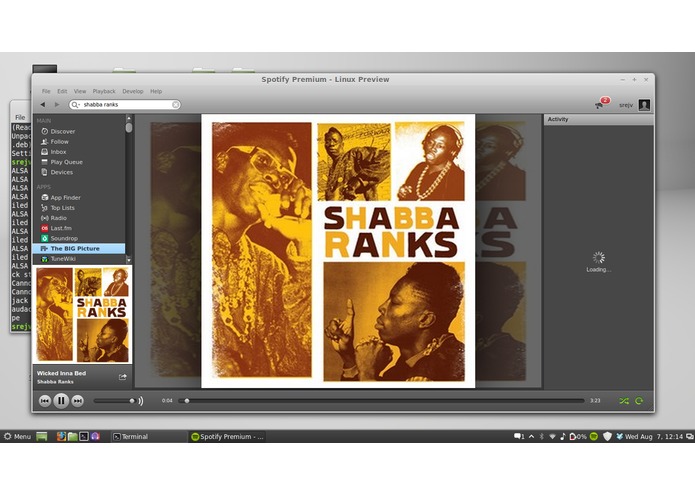The height and width of the screenshot is (494, 695).
Task: Click the sidebar scrollbar thumb
Action: point(129,128)
